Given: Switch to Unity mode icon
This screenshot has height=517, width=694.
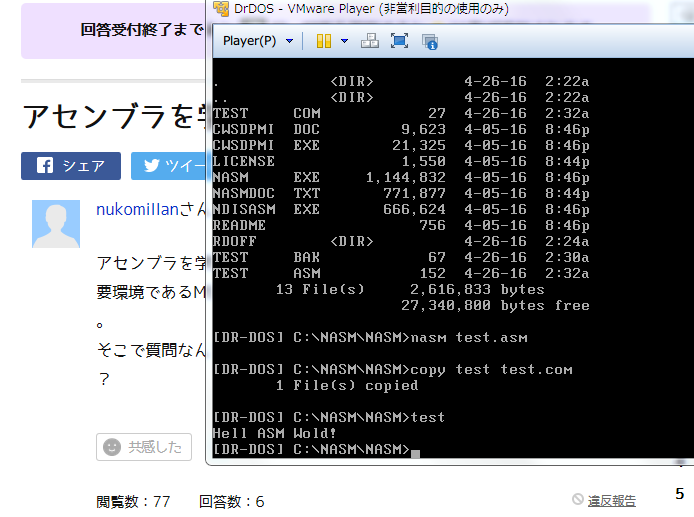Looking at the screenshot, I should (429, 42).
